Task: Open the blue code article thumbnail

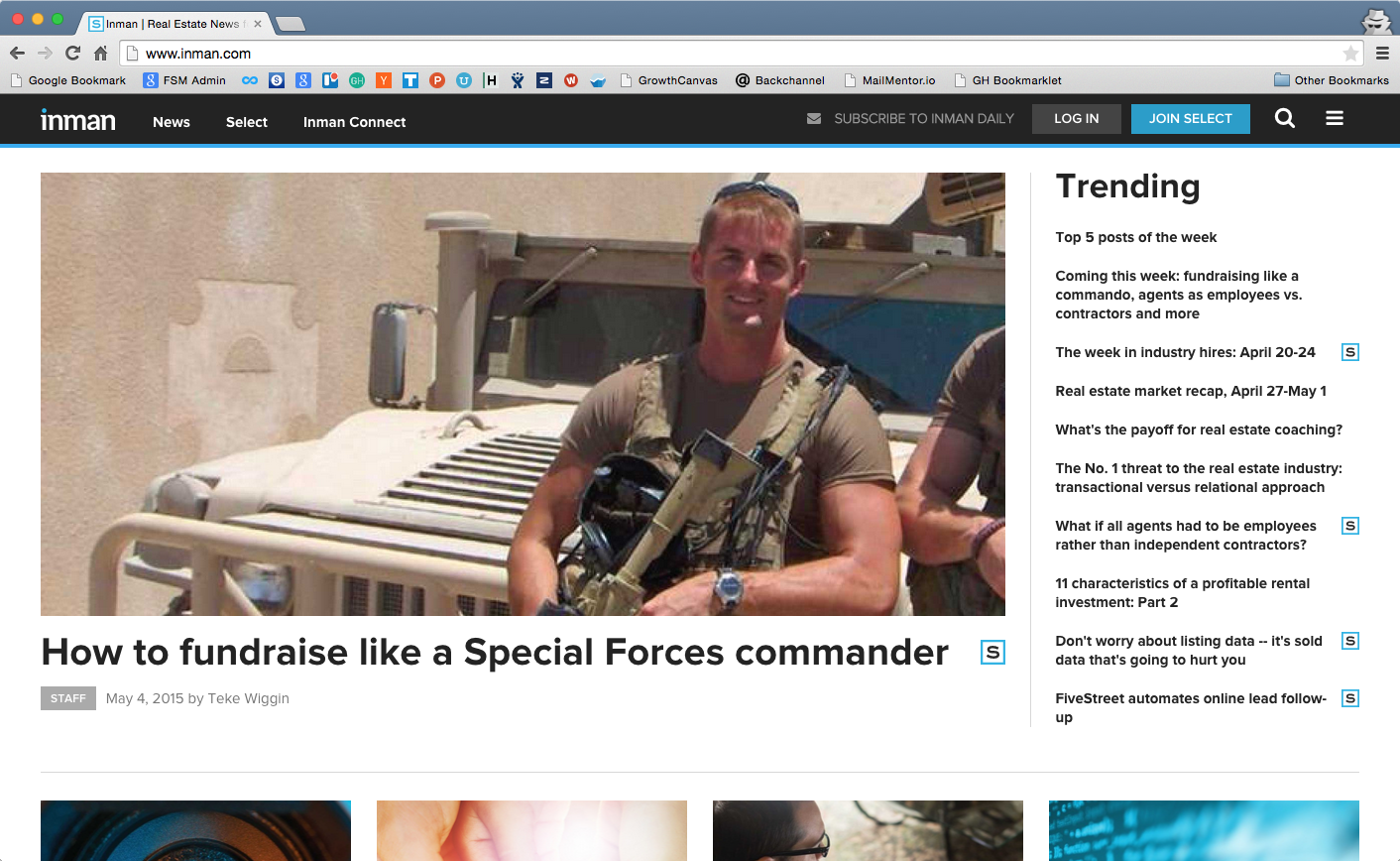Action: click(1204, 830)
